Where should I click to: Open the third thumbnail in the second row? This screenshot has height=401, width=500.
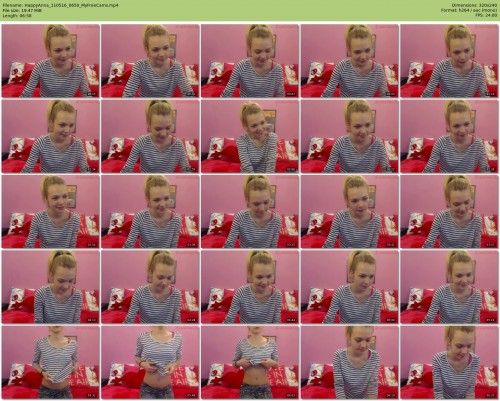coord(250,136)
